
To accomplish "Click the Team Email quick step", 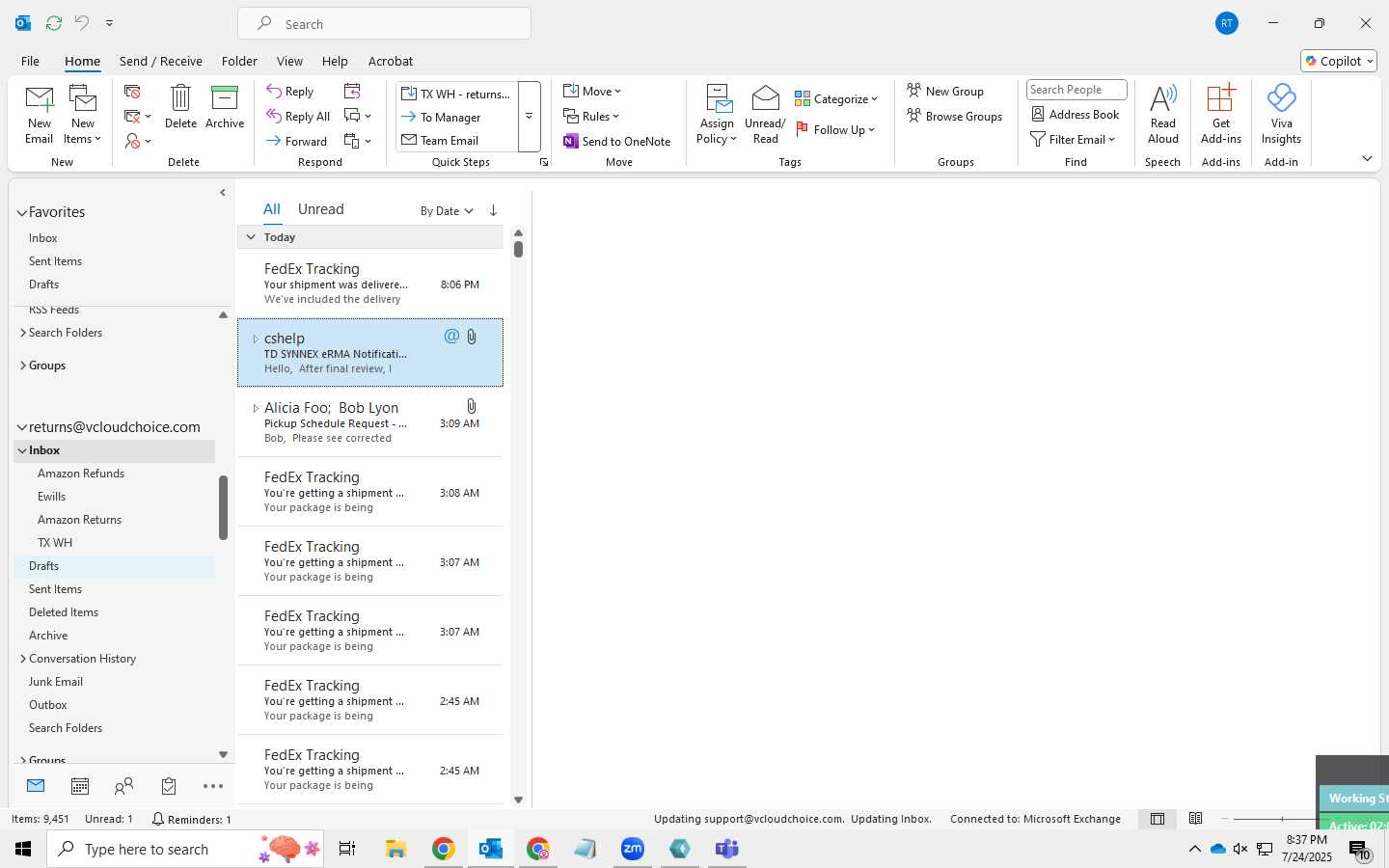I will [457, 140].
